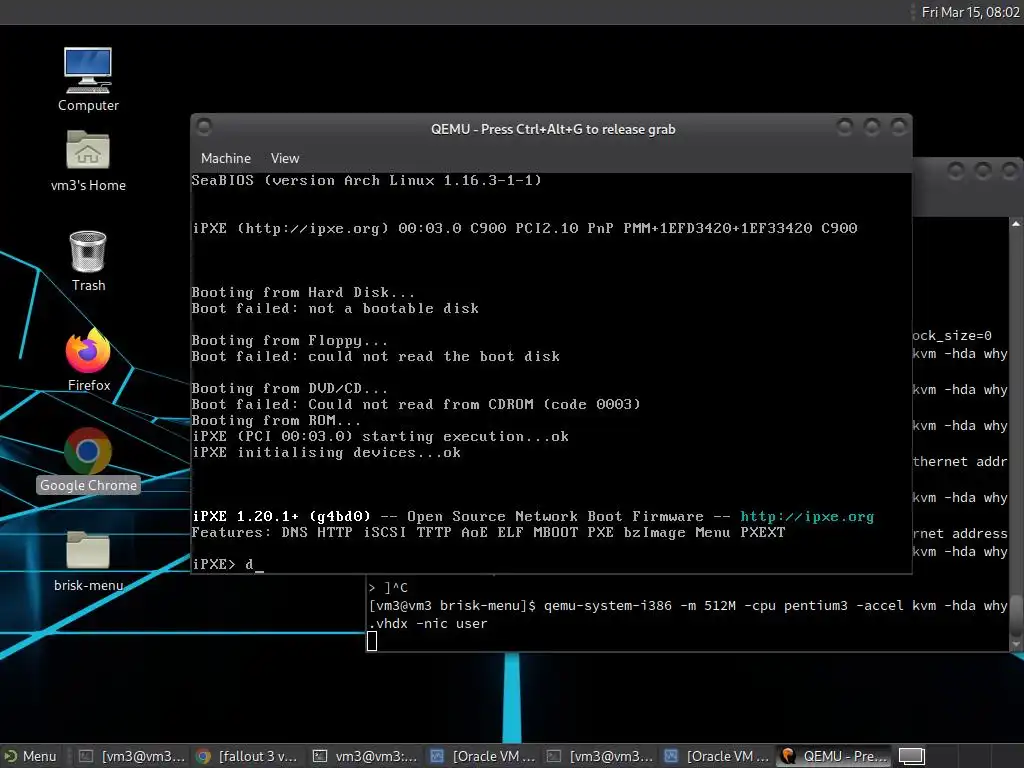Click the show desktop icon on taskbar
This screenshot has height=768, width=1024.
[x=912, y=756]
